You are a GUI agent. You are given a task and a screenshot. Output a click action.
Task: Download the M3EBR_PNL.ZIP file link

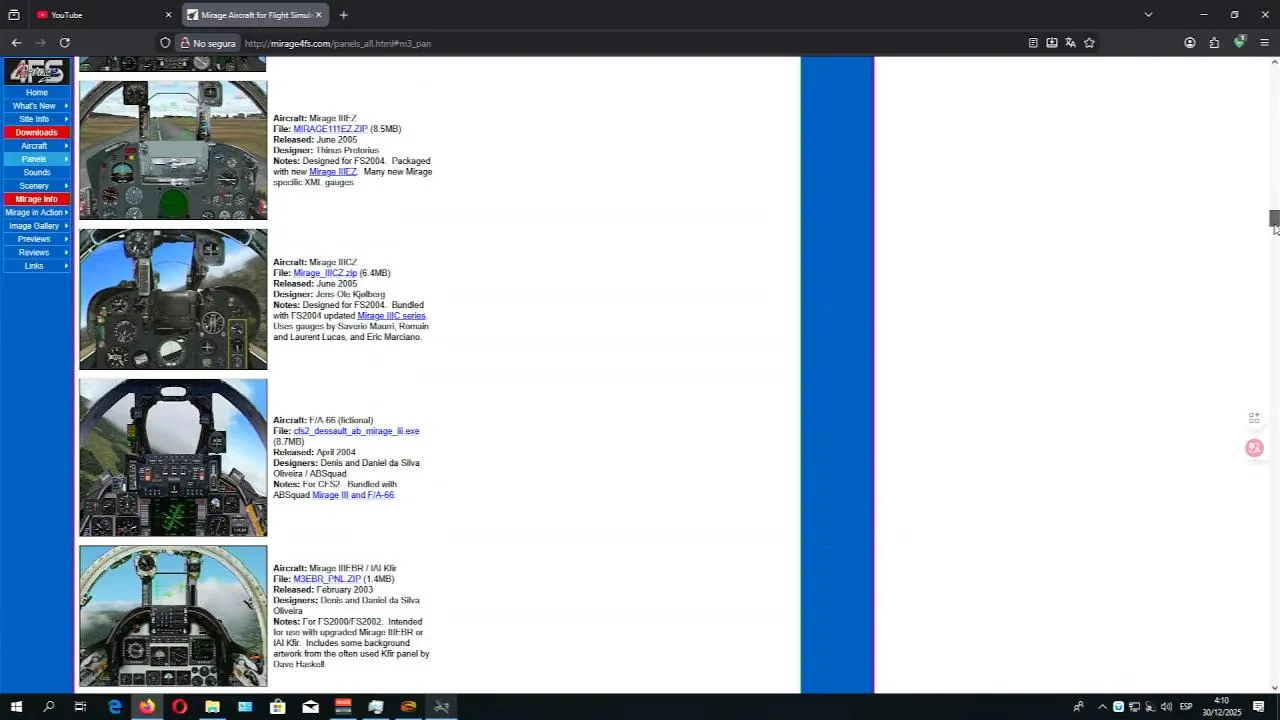click(327, 579)
